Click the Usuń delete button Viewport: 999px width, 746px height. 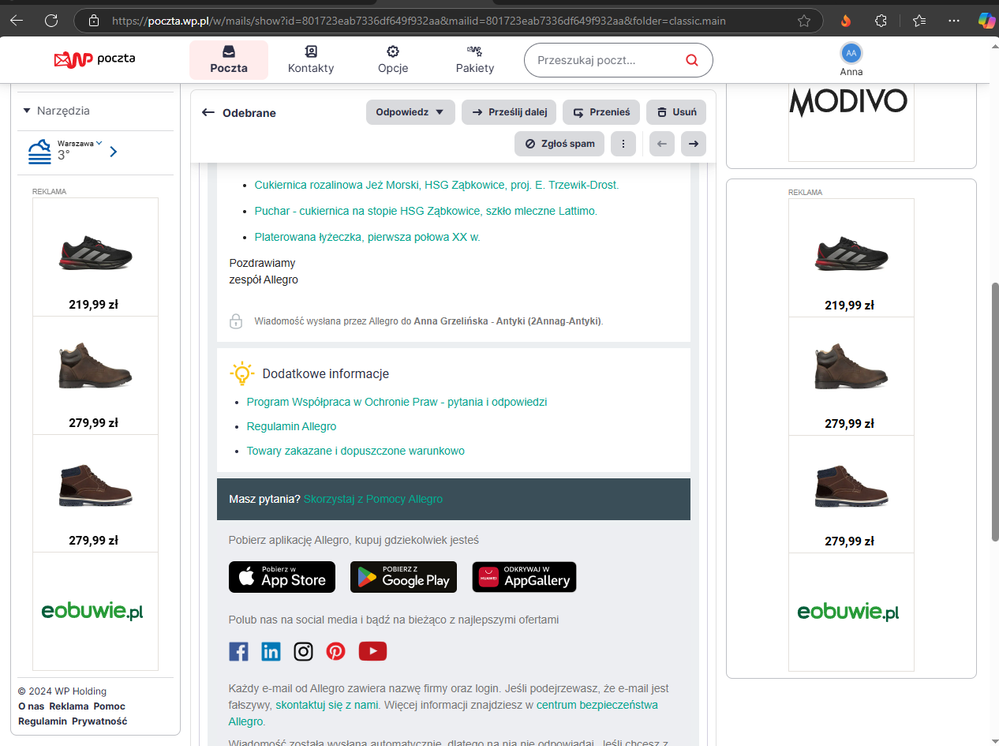coord(676,112)
